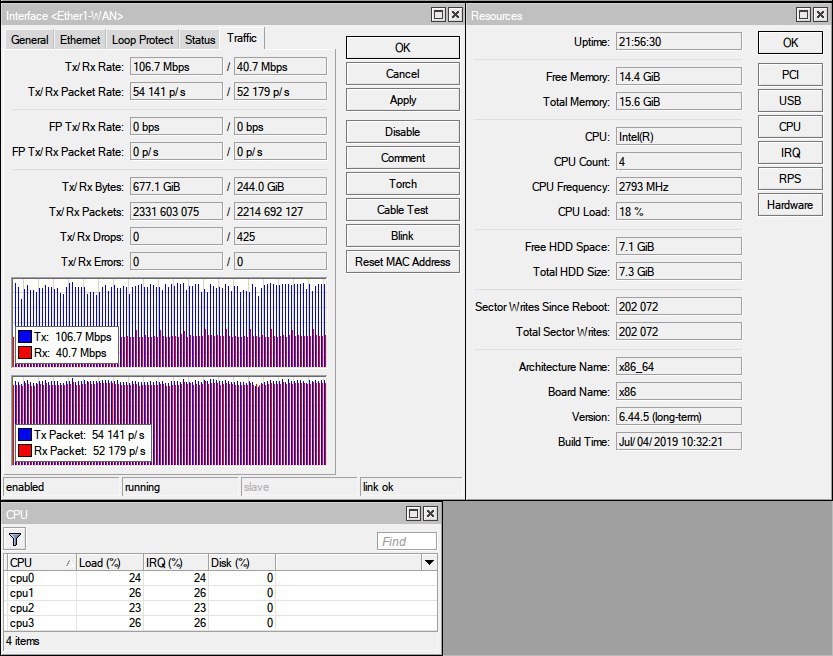Image resolution: width=833 pixels, height=656 pixels.
Task: Click the Uptime value 21:56:30
Action: 678,41
